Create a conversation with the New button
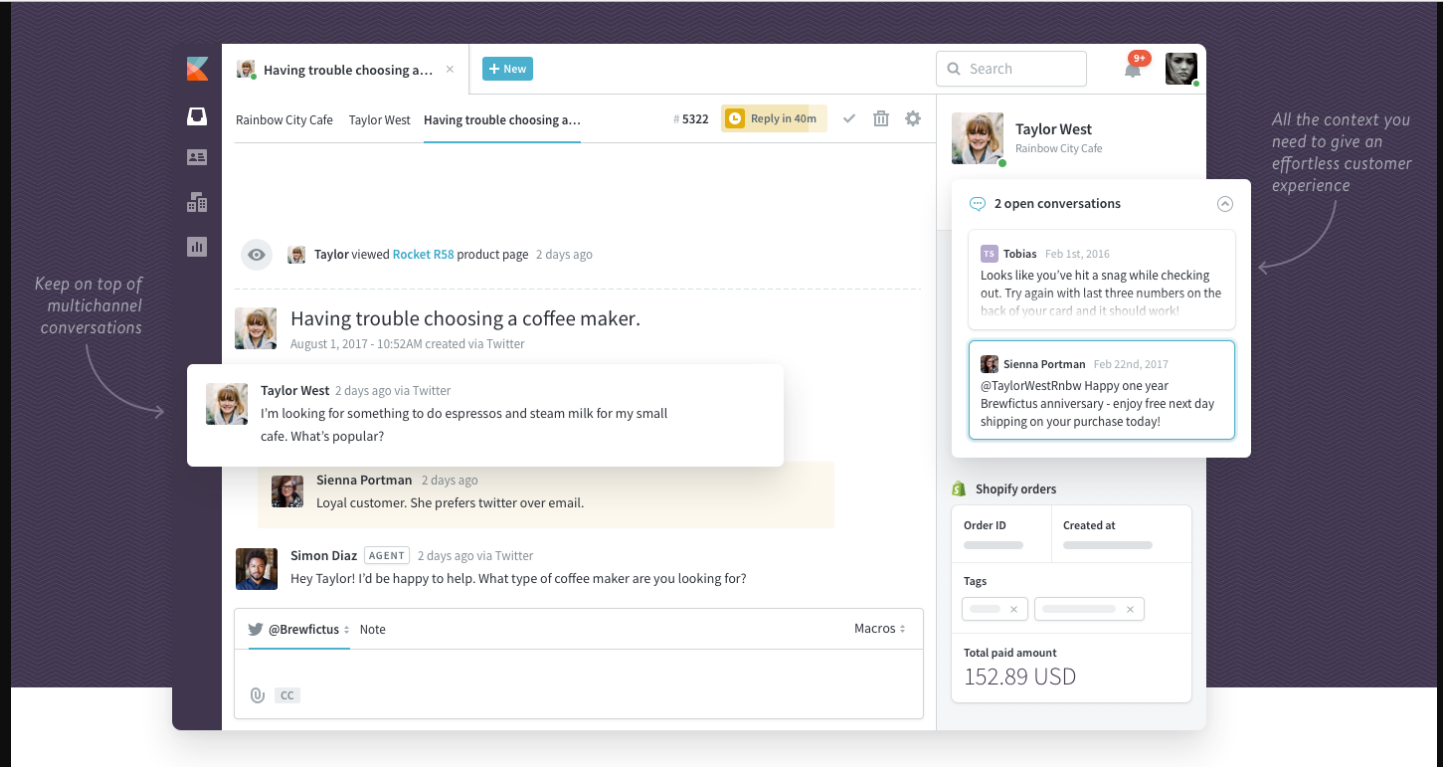Screen dimensions: 1443x767 [x=507, y=68]
